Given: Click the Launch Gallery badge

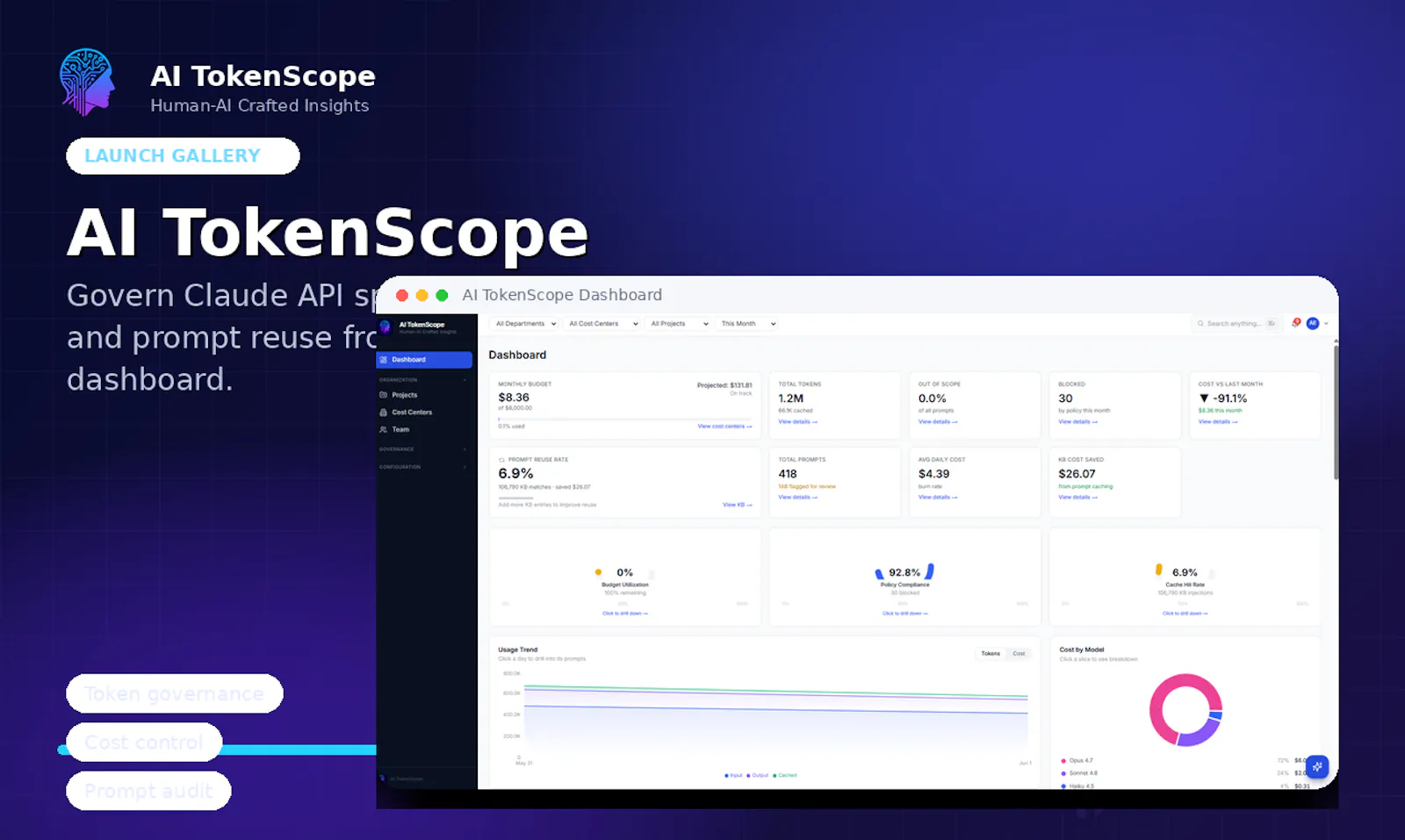Looking at the screenshot, I should (183, 155).
